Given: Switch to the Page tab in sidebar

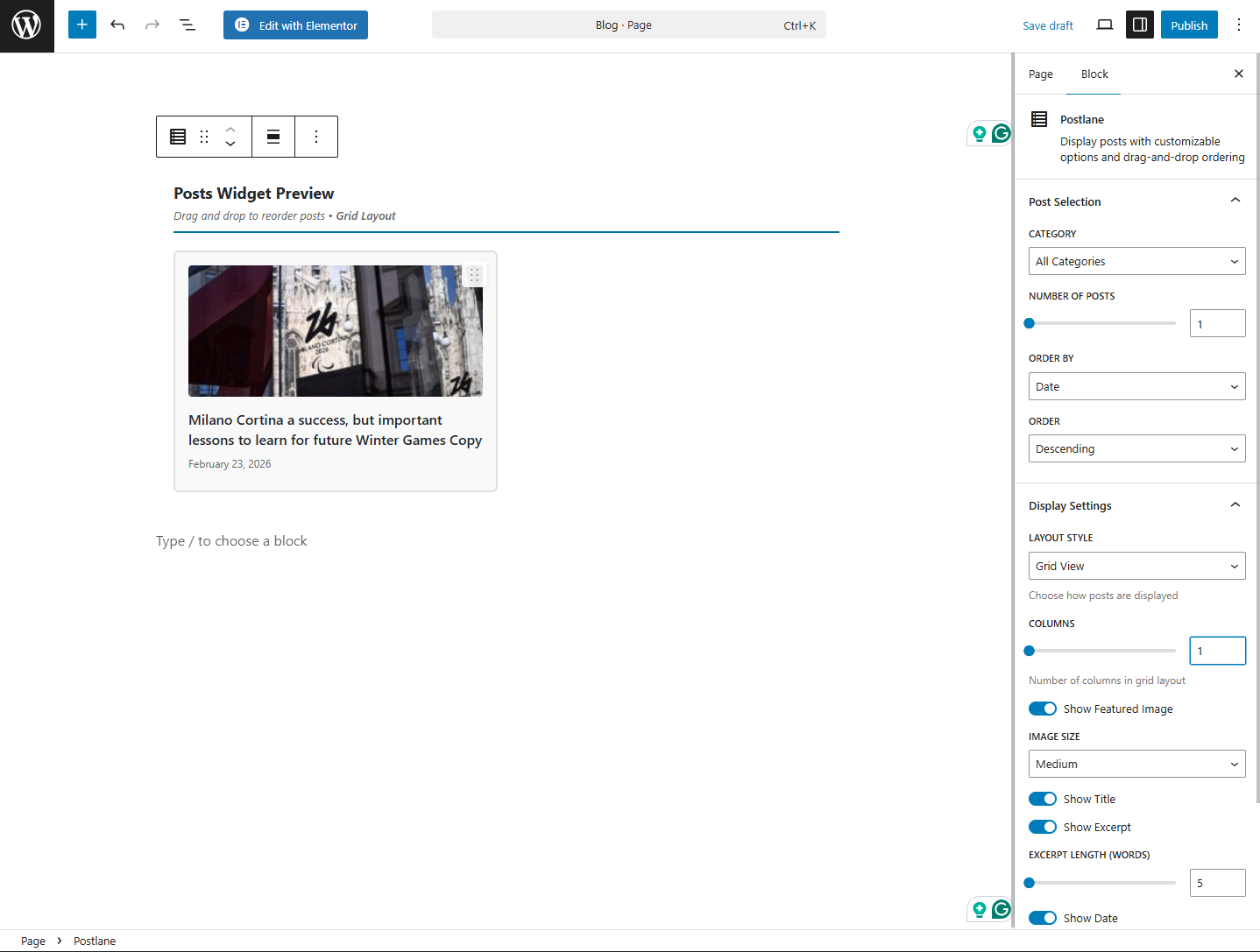Looking at the screenshot, I should click(1040, 74).
